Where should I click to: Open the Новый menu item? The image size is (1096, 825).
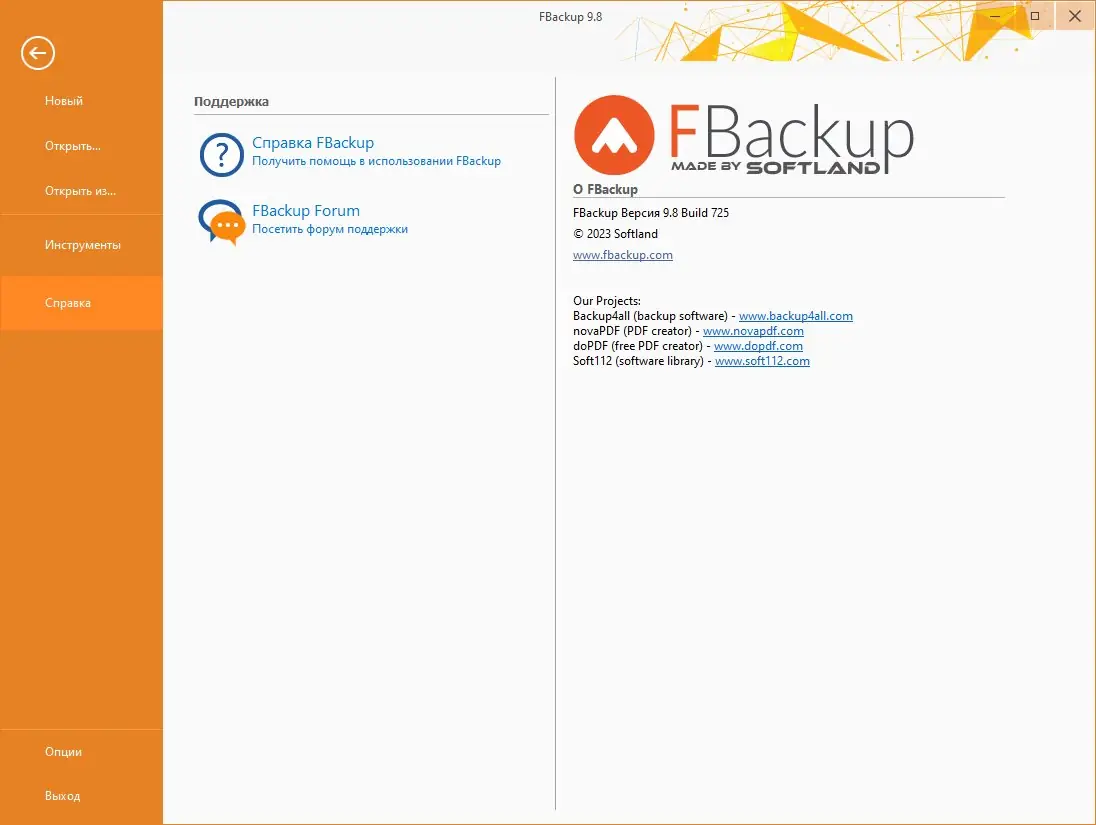pos(64,101)
